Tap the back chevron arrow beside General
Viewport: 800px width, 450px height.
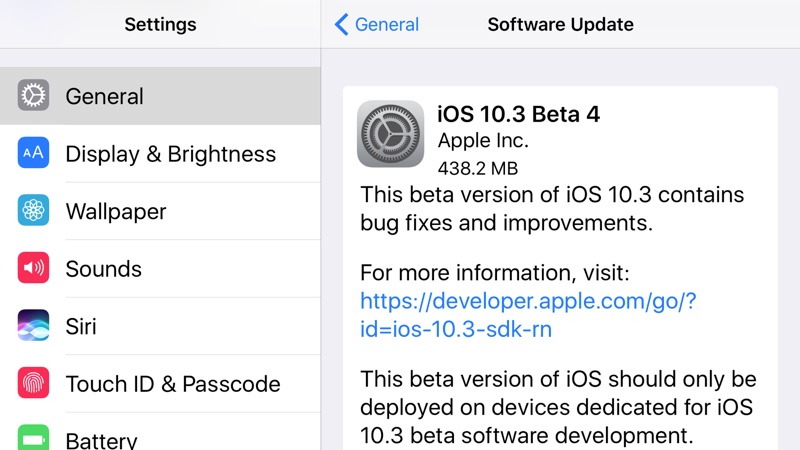pos(342,24)
